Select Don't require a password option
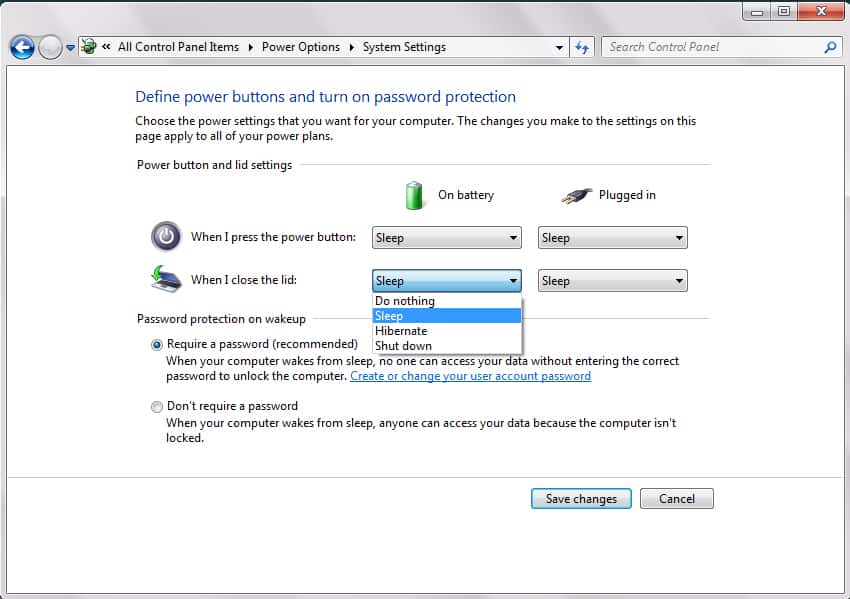This screenshot has height=599, width=850. (156, 407)
